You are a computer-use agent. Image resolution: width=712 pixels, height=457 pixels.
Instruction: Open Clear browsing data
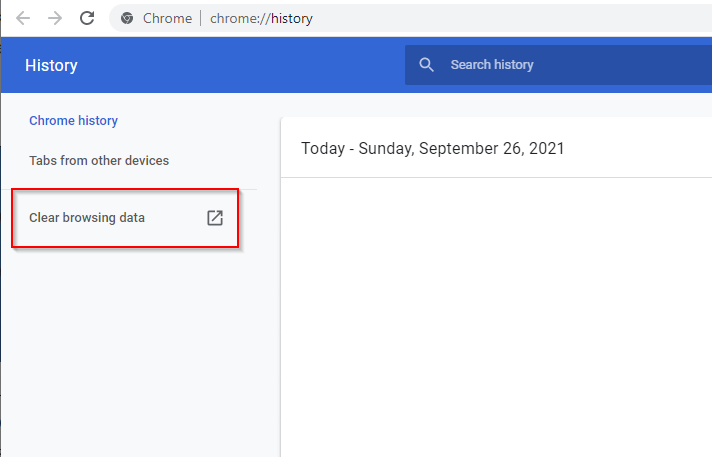[x=87, y=218]
